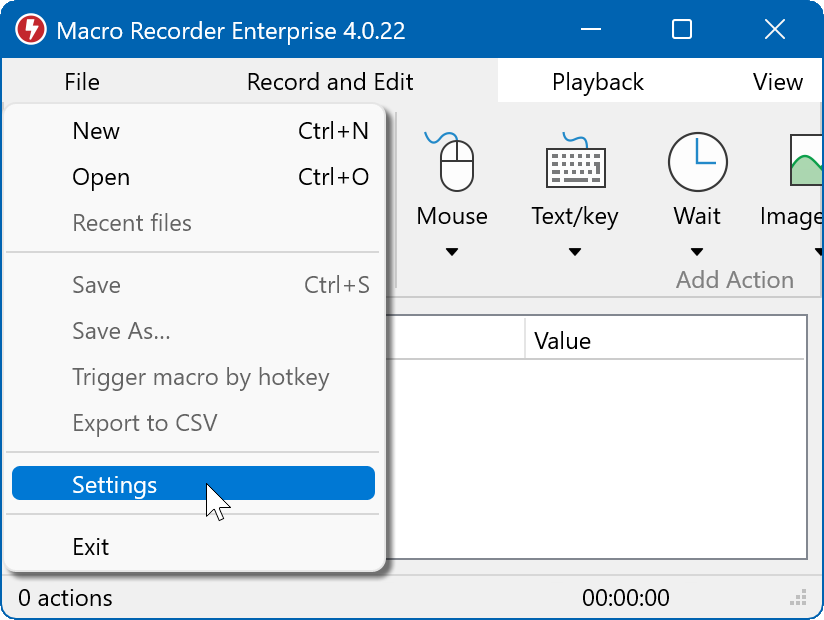Expand the dropdown arrow under Mouse
This screenshot has width=824, height=620.
pos(452,252)
